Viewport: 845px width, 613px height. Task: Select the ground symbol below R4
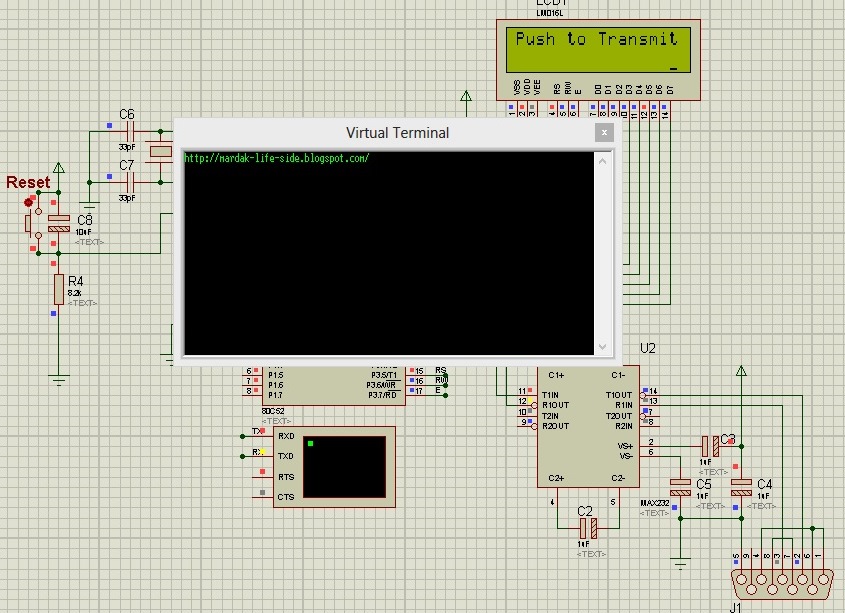61,378
